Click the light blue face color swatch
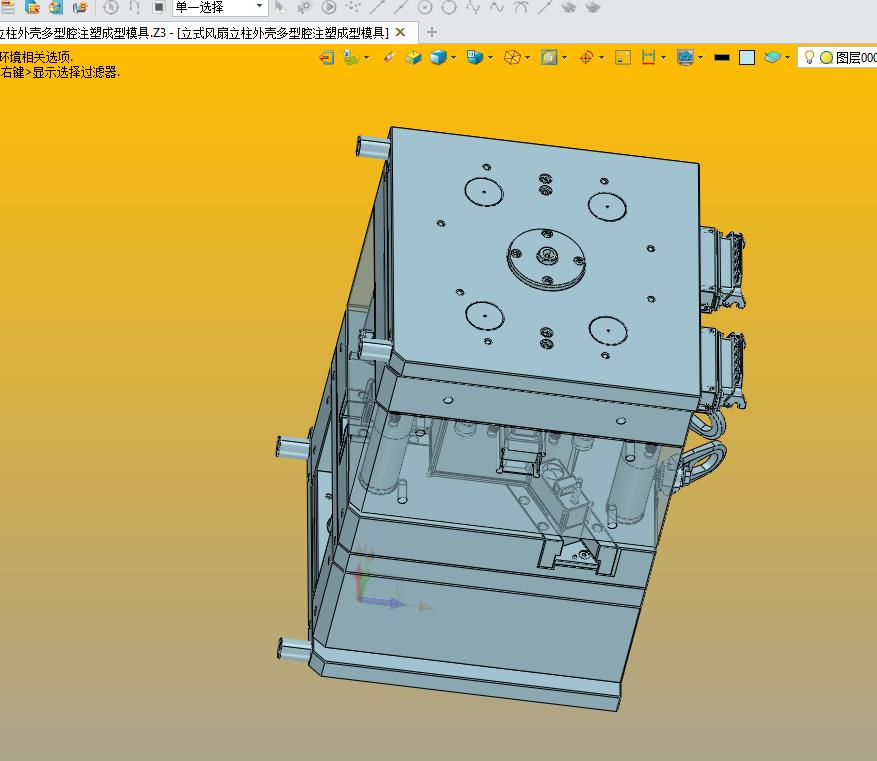Viewport: 877px width, 761px height. click(747, 58)
